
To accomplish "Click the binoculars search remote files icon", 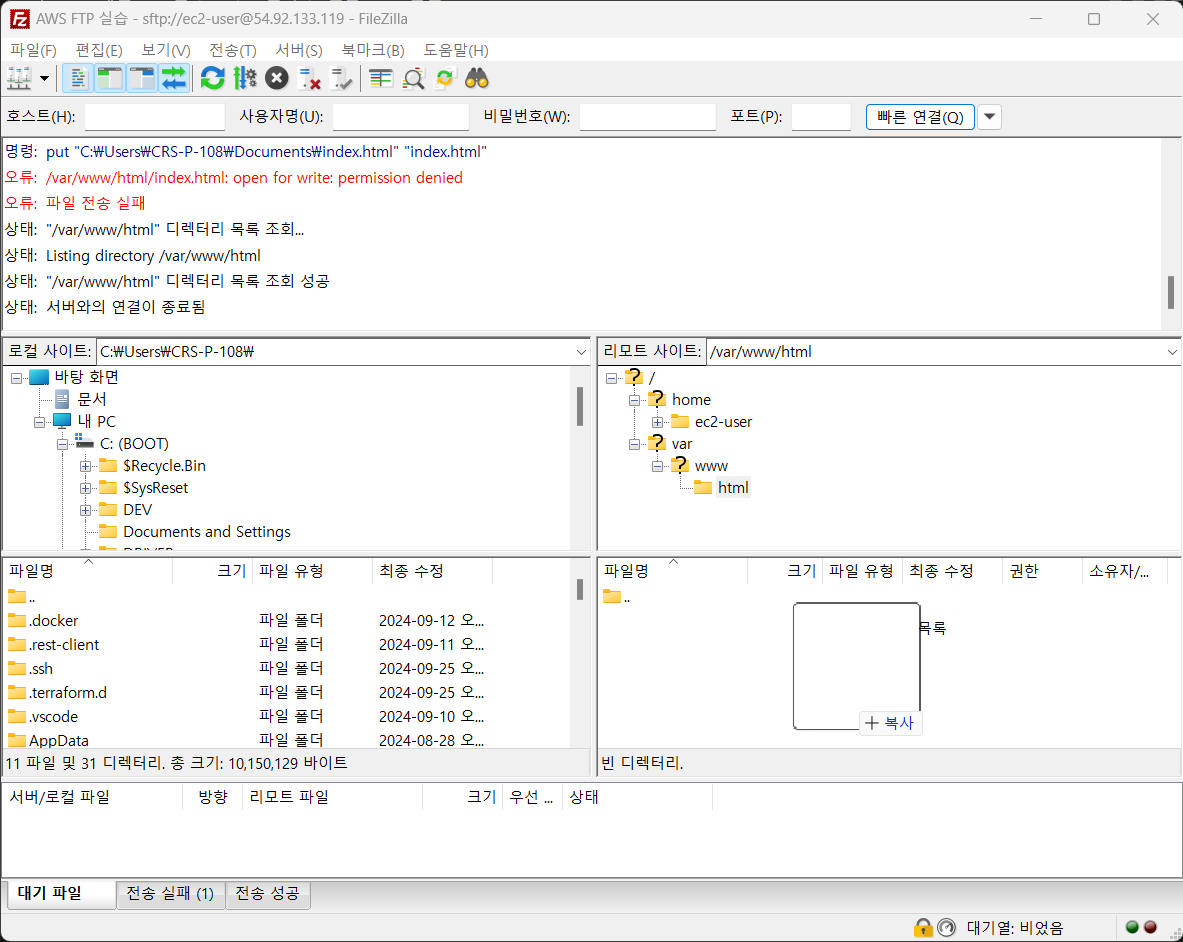I will [477, 78].
